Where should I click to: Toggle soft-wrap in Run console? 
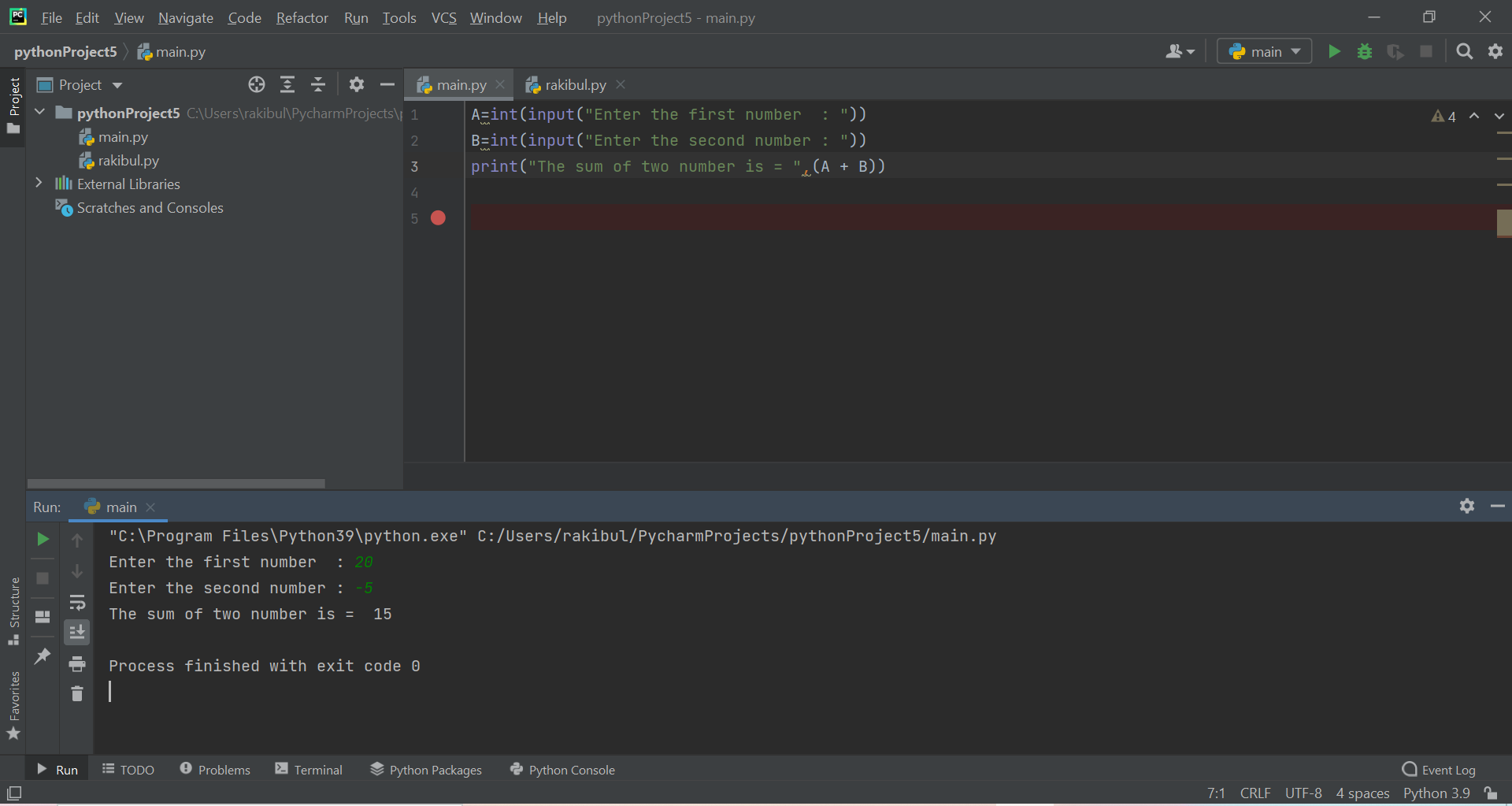point(77,603)
